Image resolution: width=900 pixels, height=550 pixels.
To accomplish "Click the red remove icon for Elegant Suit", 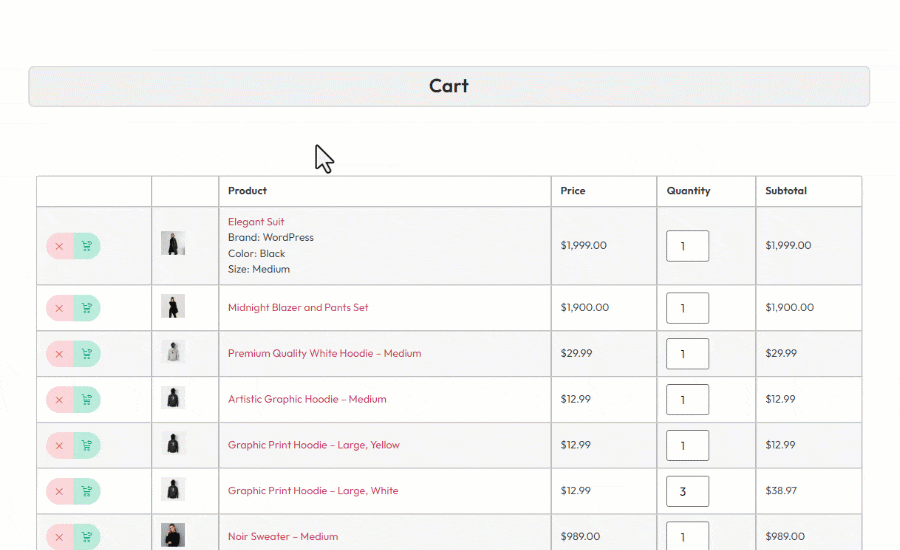I will pyautogui.click(x=59, y=246).
